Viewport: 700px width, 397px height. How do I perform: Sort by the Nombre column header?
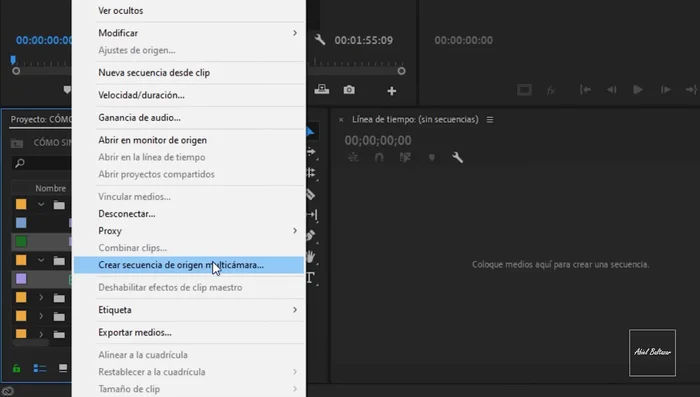(x=50, y=188)
